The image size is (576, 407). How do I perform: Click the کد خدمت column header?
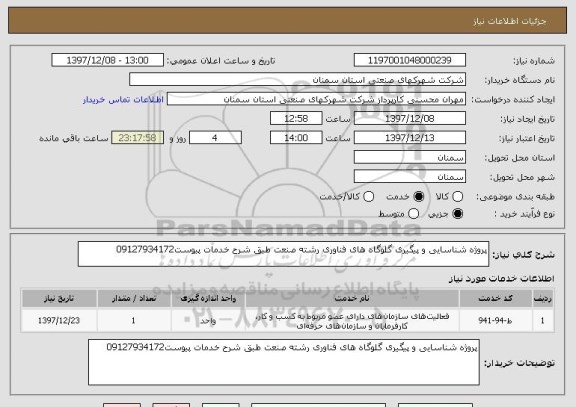(x=496, y=298)
